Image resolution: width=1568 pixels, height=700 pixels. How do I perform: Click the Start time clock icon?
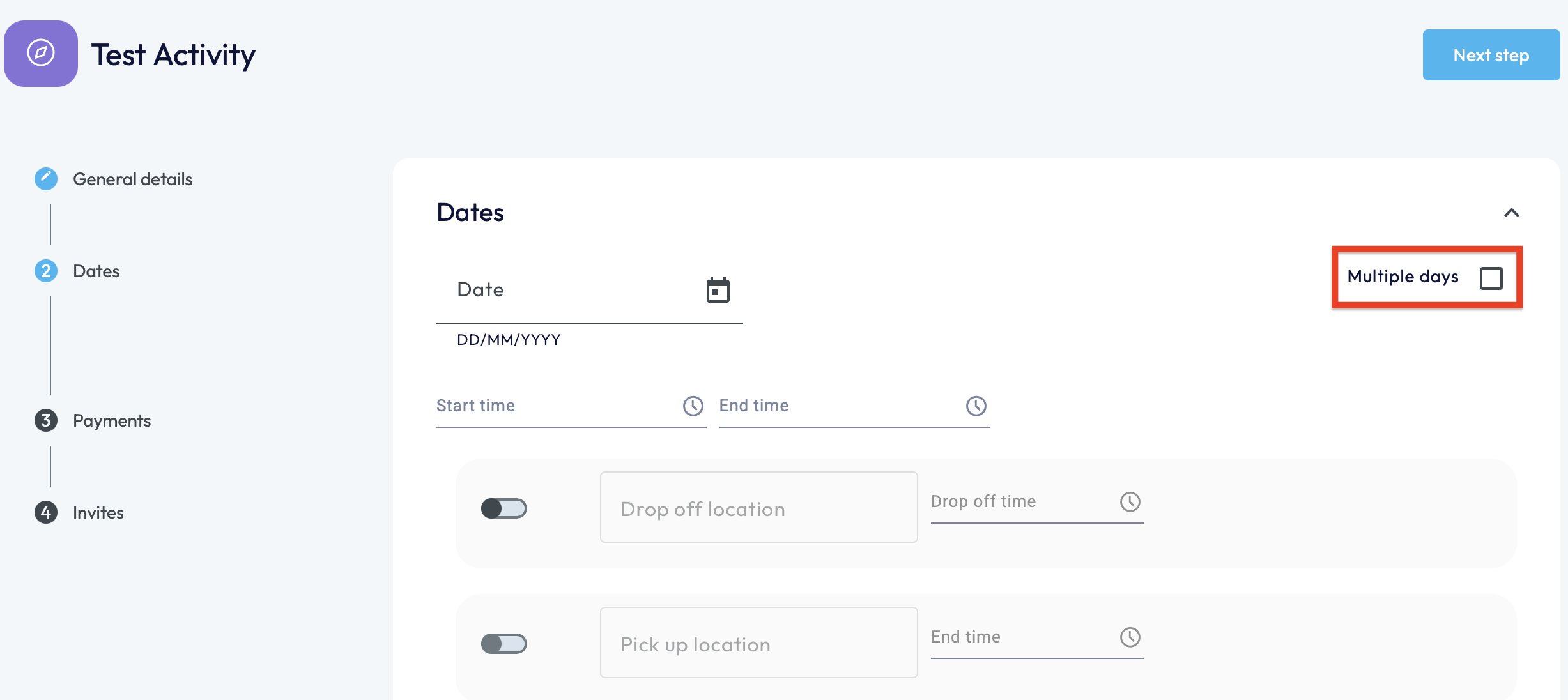coord(693,406)
